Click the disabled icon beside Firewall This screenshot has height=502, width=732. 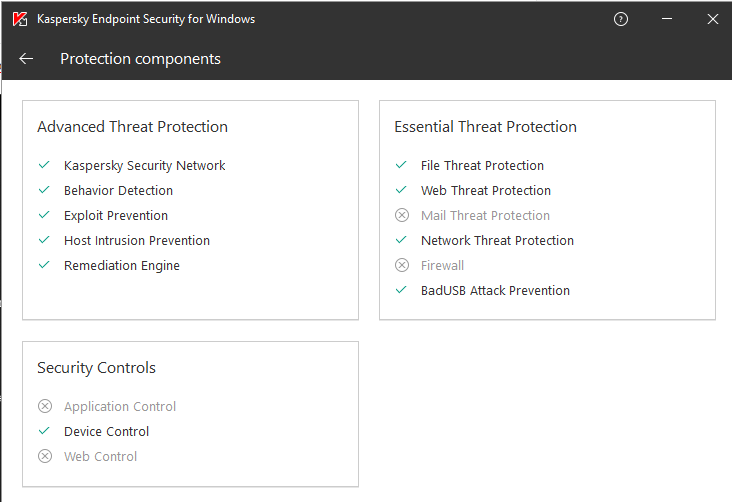coord(402,266)
